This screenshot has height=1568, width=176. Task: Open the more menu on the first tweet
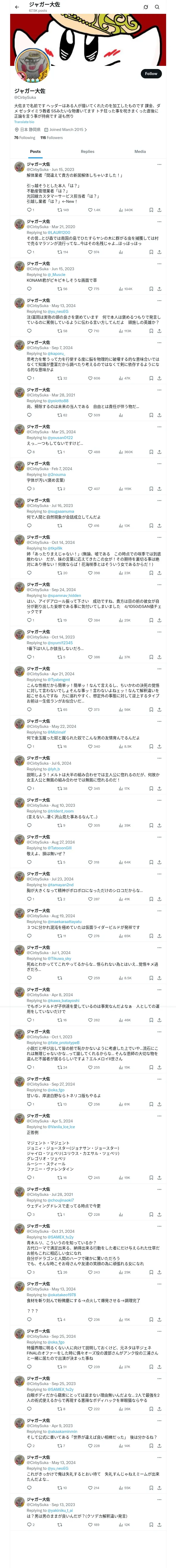(x=160, y=164)
